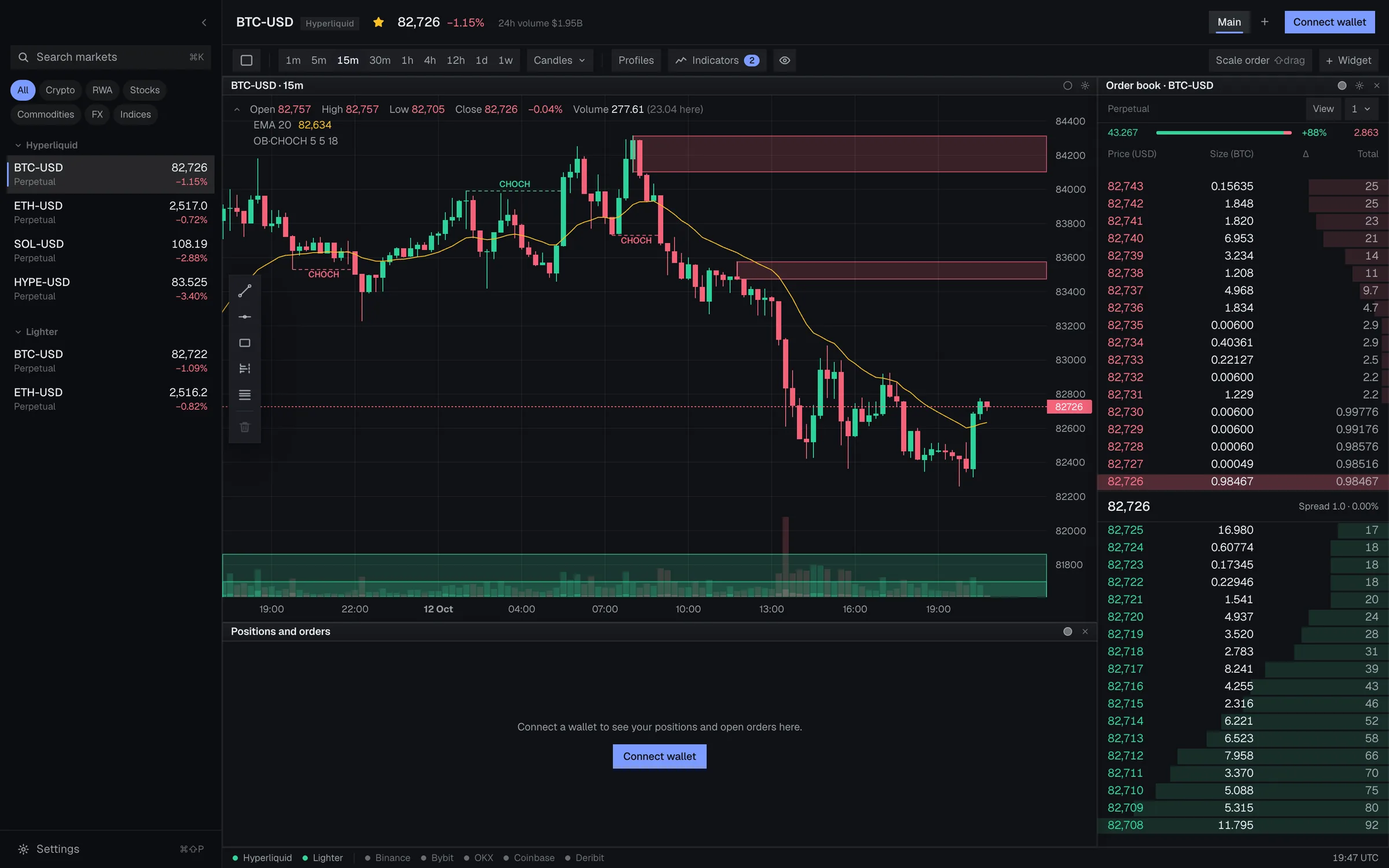Click the upper red order block zone on chart
The height and width of the screenshot is (868, 1389).
[840, 154]
